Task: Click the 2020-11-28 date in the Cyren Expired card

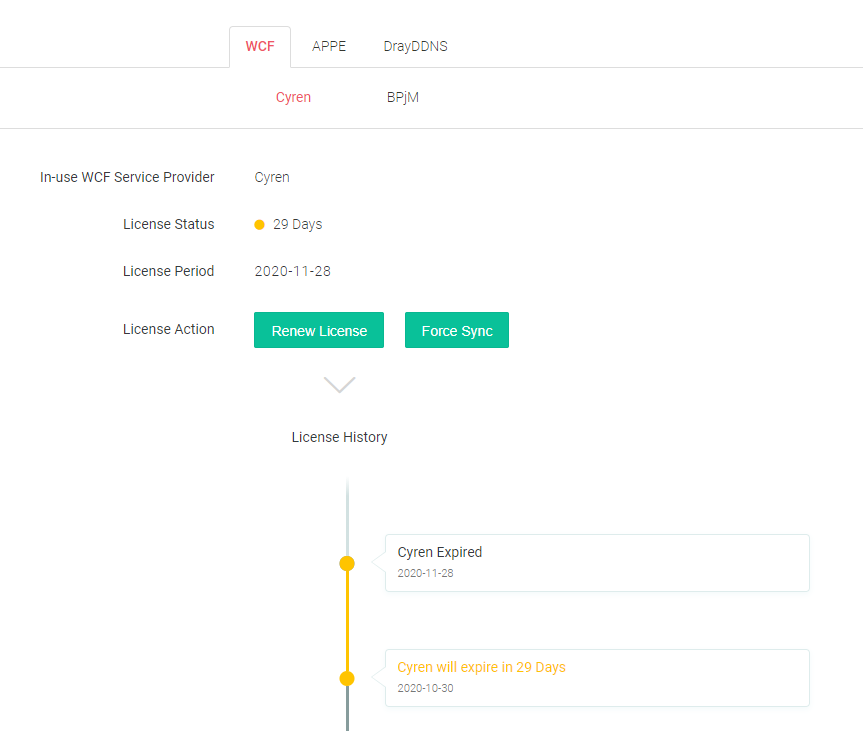Action: [425, 573]
